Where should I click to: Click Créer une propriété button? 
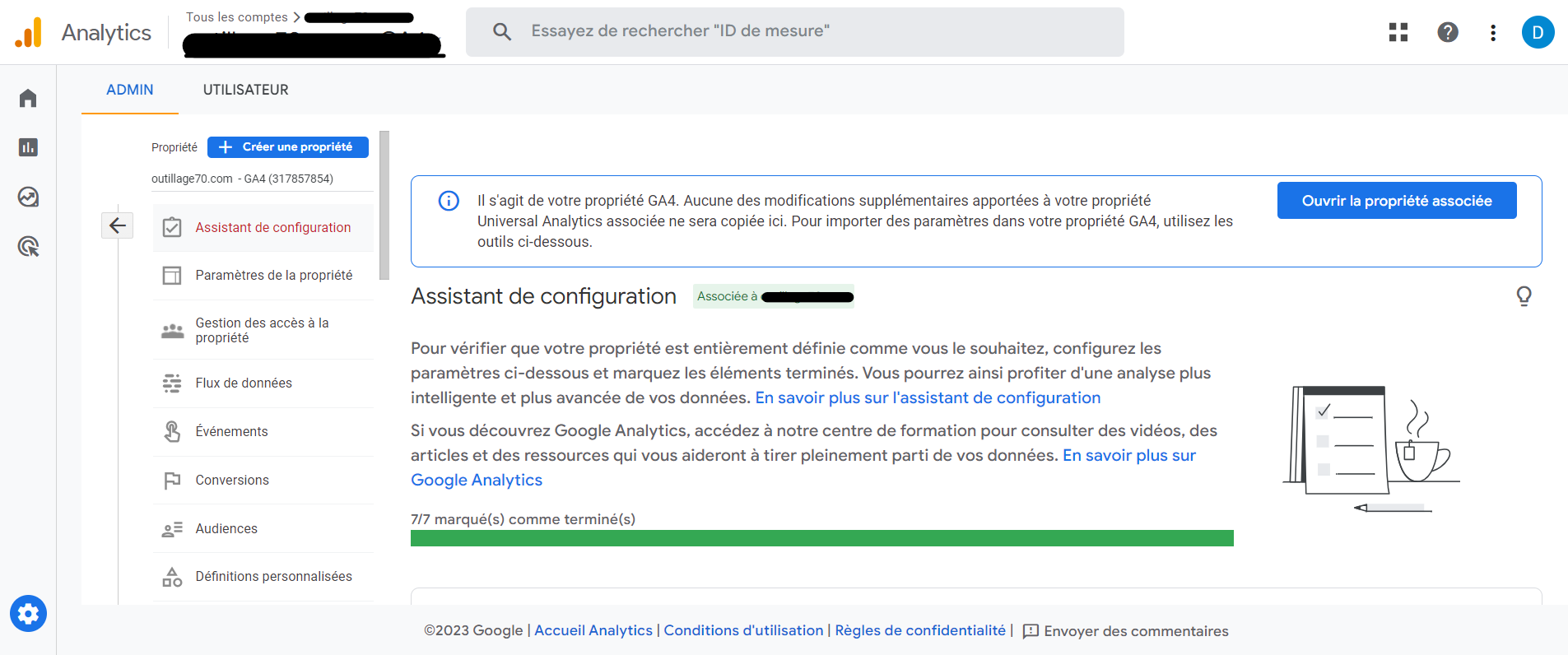(x=288, y=146)
